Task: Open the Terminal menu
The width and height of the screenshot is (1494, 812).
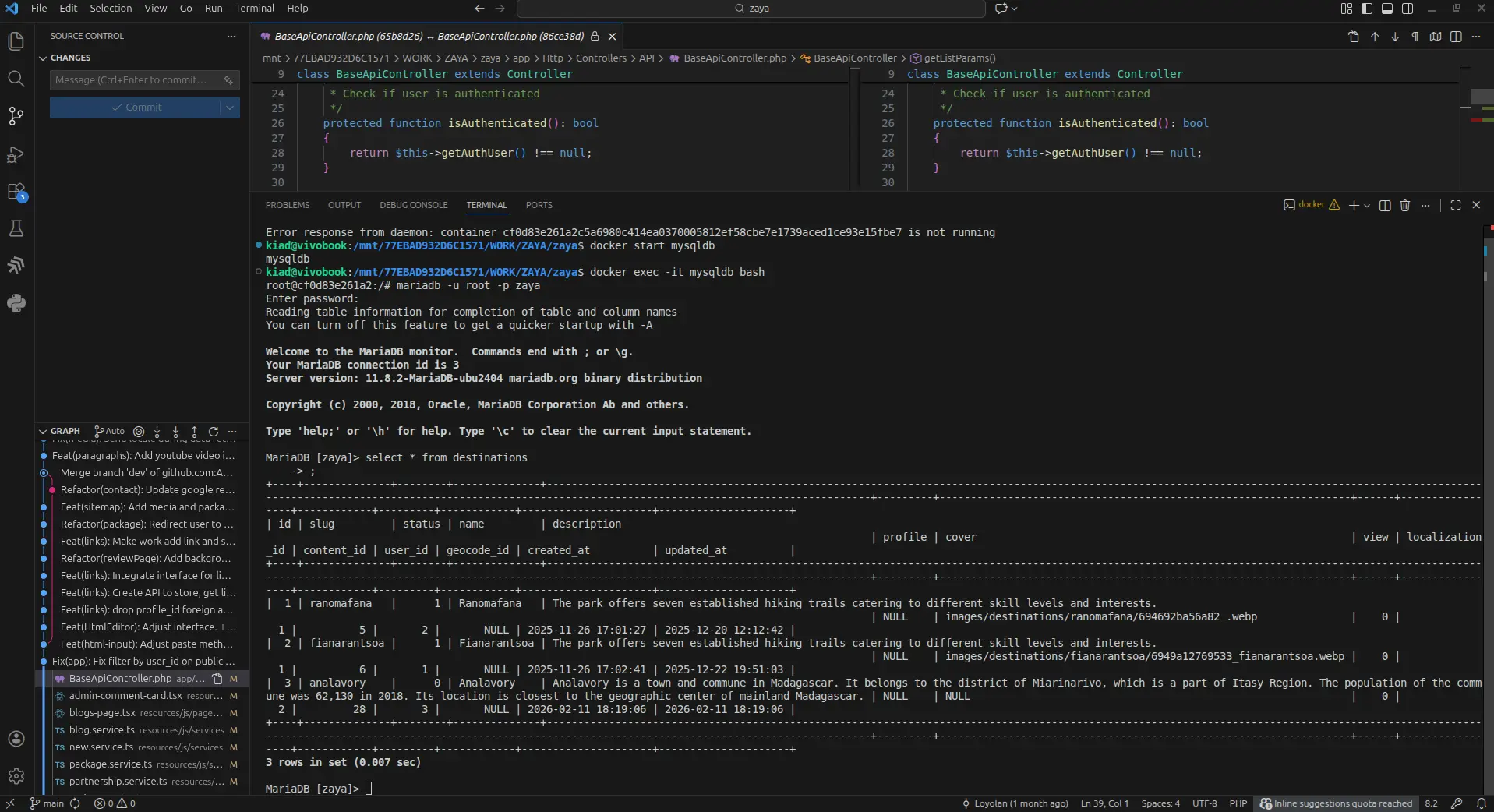Action: pos(254,9)
